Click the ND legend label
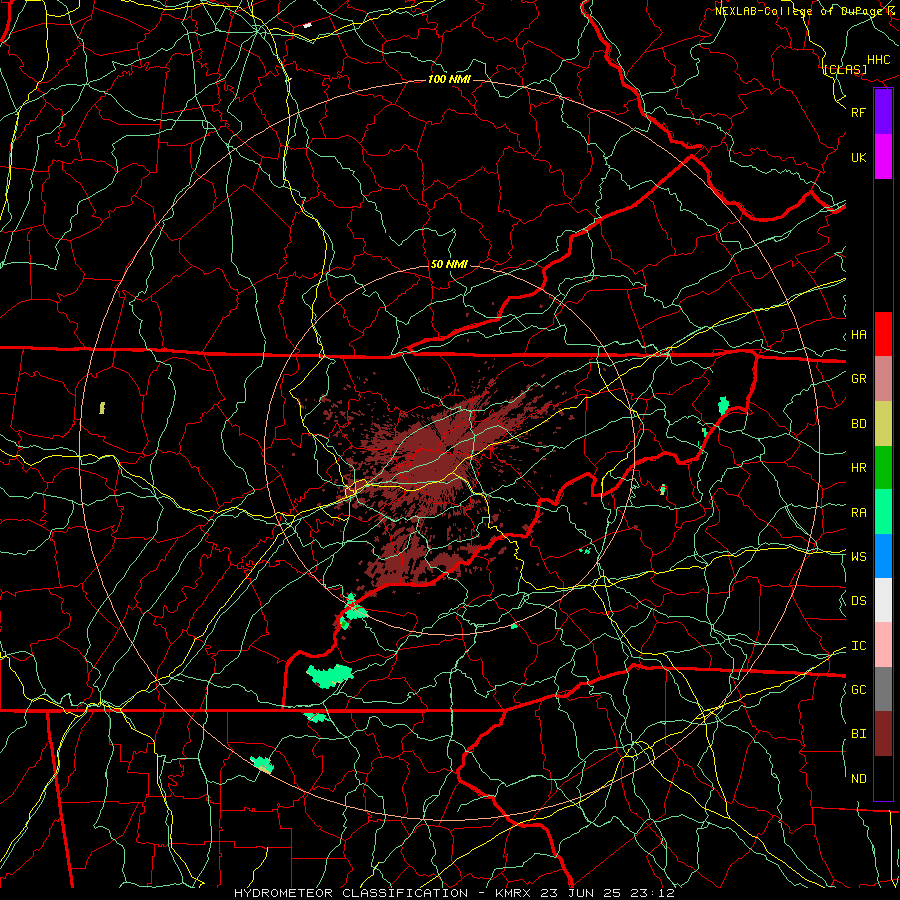Image resolution: width=900 pixels, height=900 pixels. point(859,779)
